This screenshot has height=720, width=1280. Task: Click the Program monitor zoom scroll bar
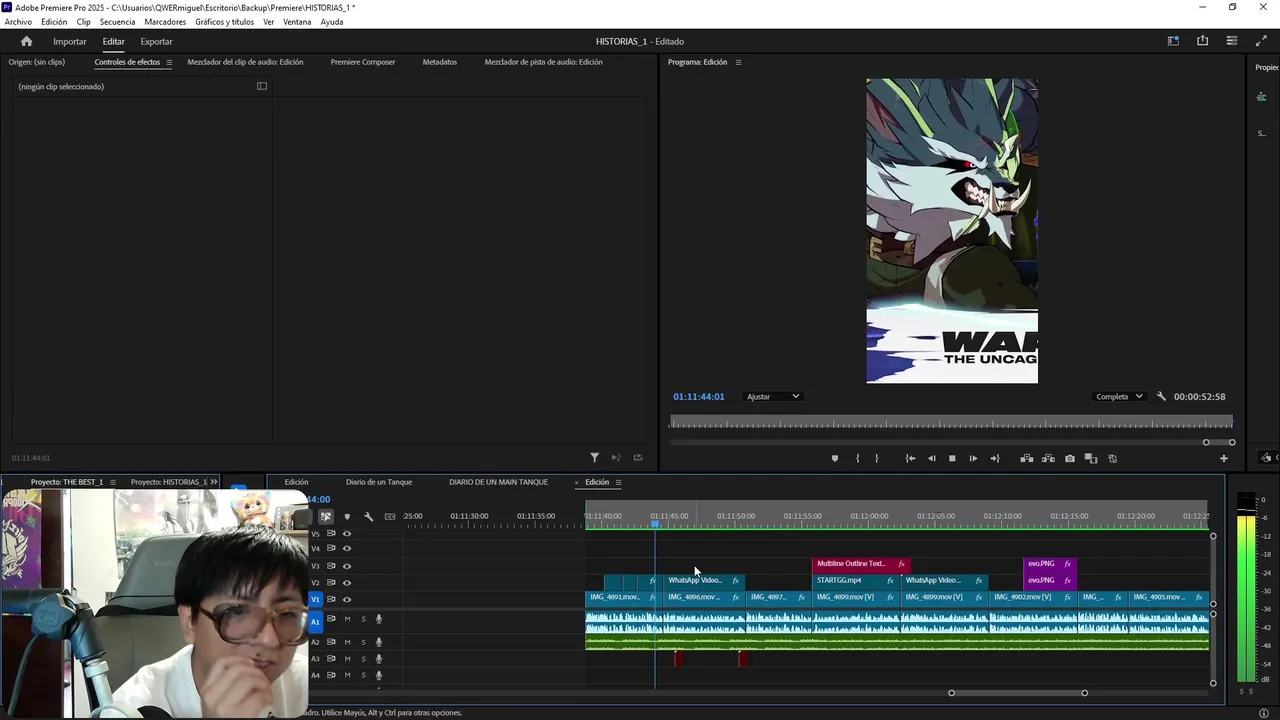(1219, 442)
